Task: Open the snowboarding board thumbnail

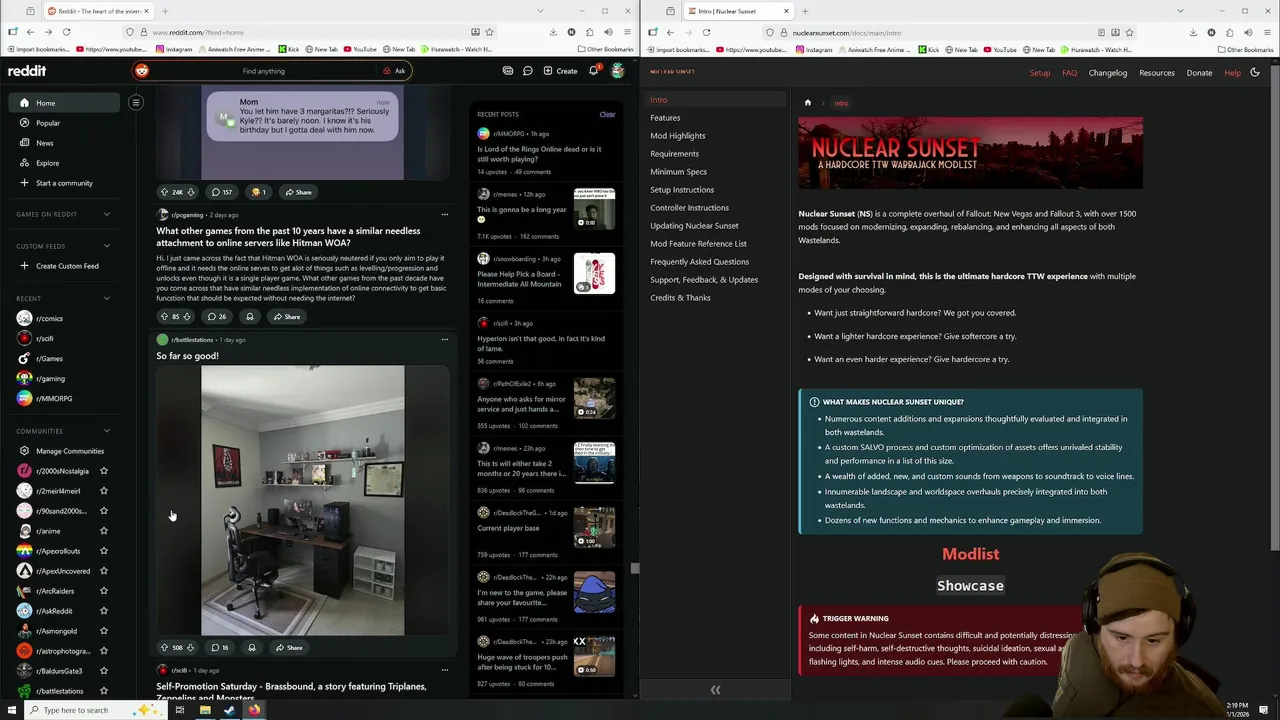Action: (594, 274)
